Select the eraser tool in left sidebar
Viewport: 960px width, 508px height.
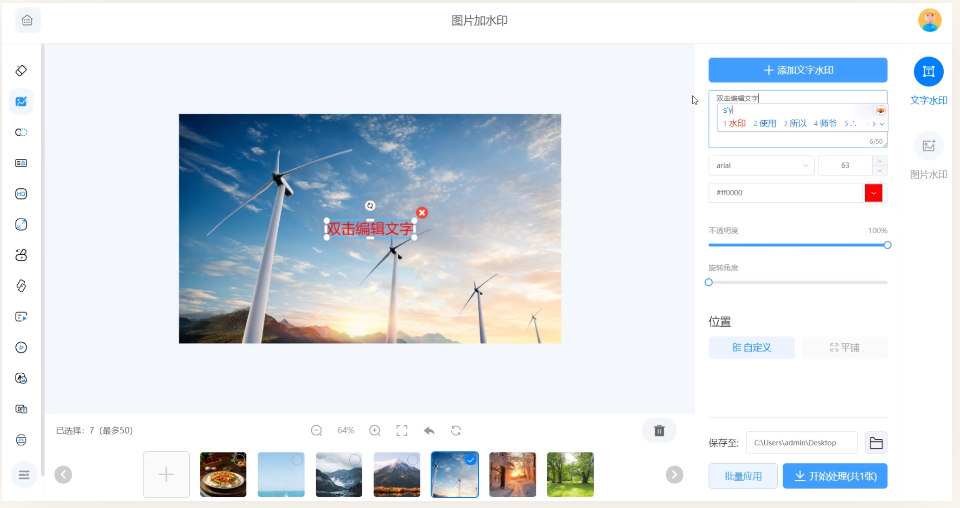[21, 70]
